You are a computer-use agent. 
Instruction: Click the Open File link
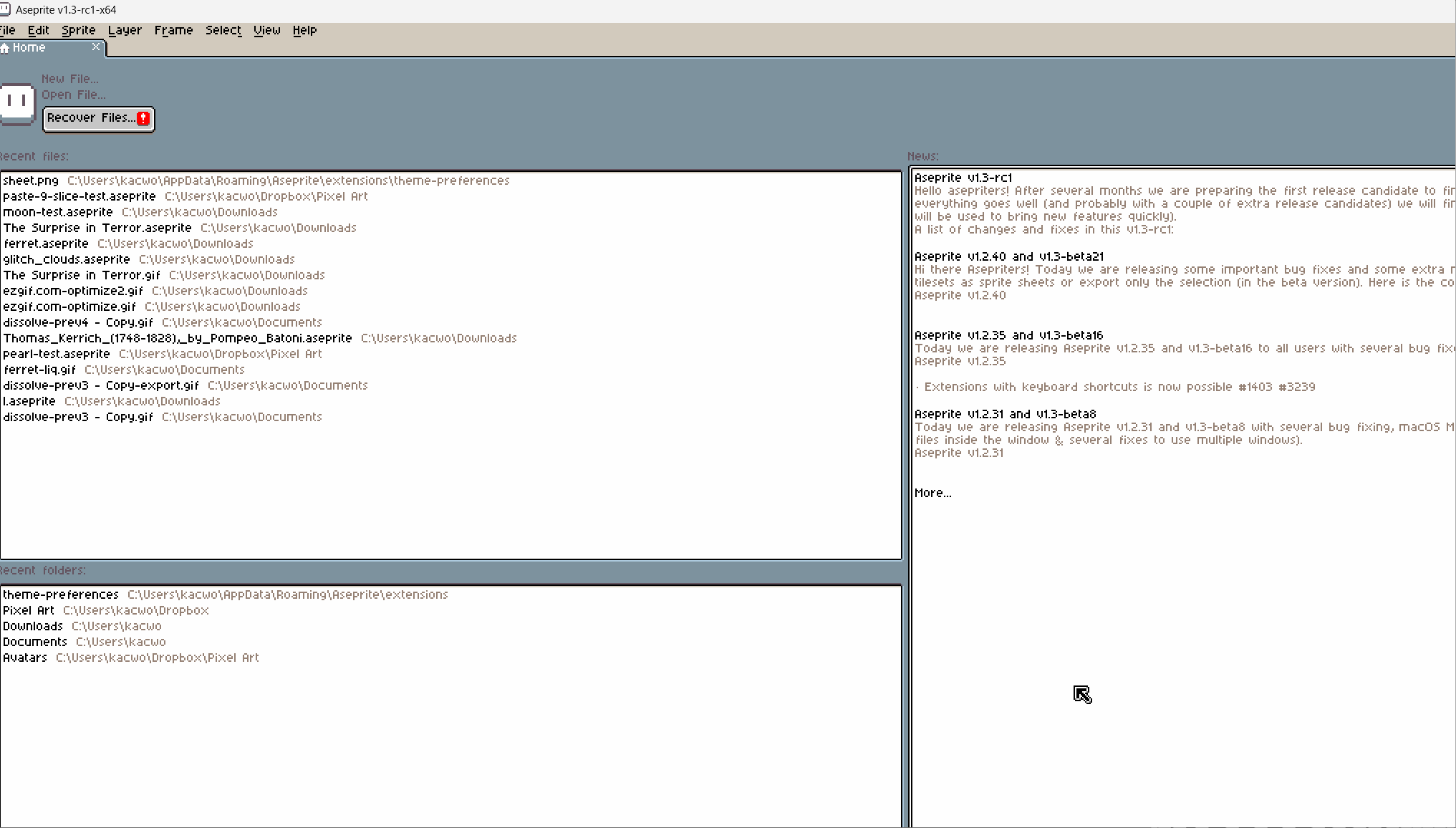pos(72,95)
